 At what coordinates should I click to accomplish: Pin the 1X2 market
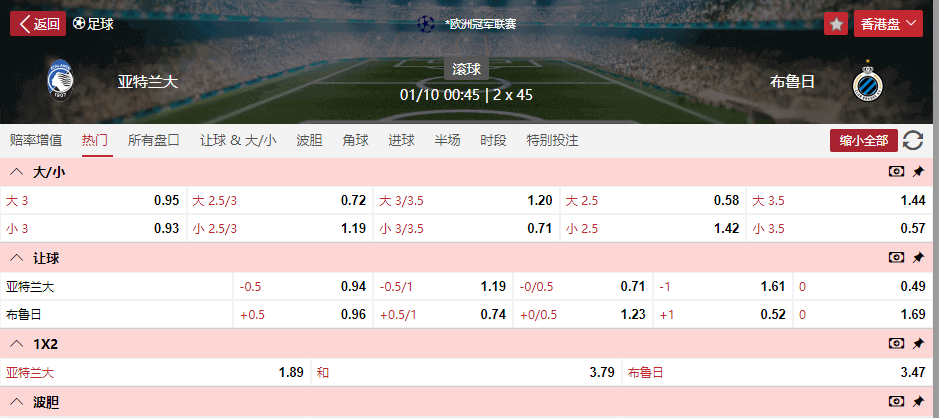tap(918, 344)
